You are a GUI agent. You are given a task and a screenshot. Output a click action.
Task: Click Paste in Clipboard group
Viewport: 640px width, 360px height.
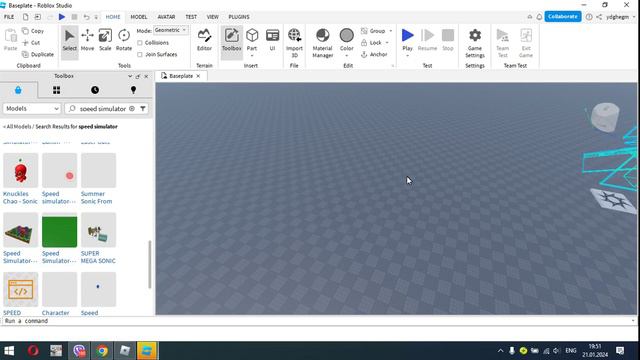(11, 40)
